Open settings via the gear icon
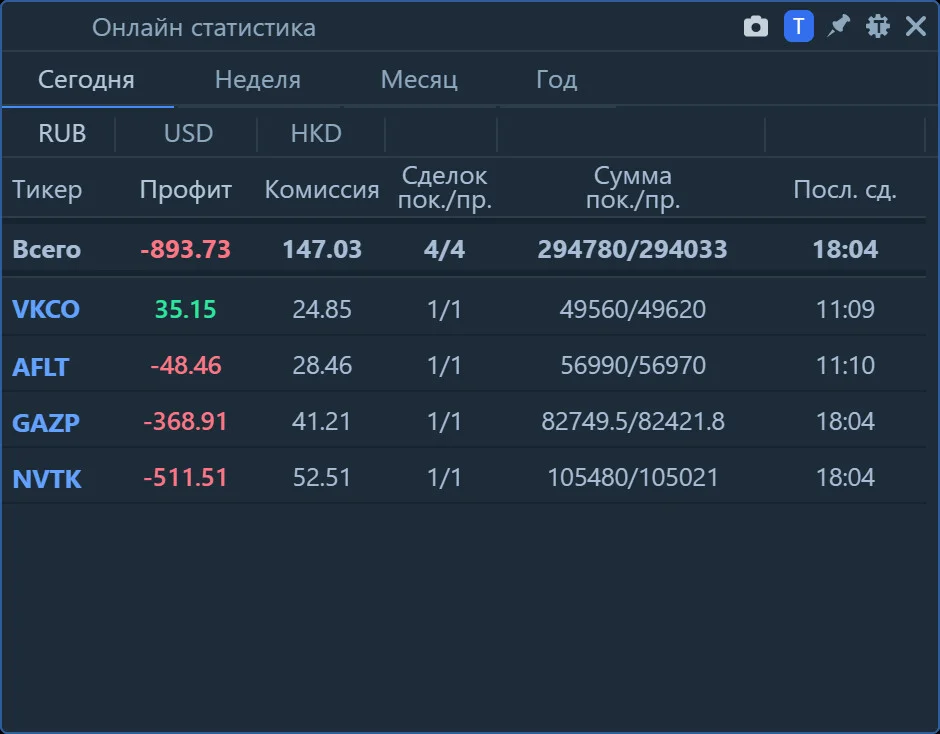940x734 pixels. pyautogui.click(x=878, y=26)
